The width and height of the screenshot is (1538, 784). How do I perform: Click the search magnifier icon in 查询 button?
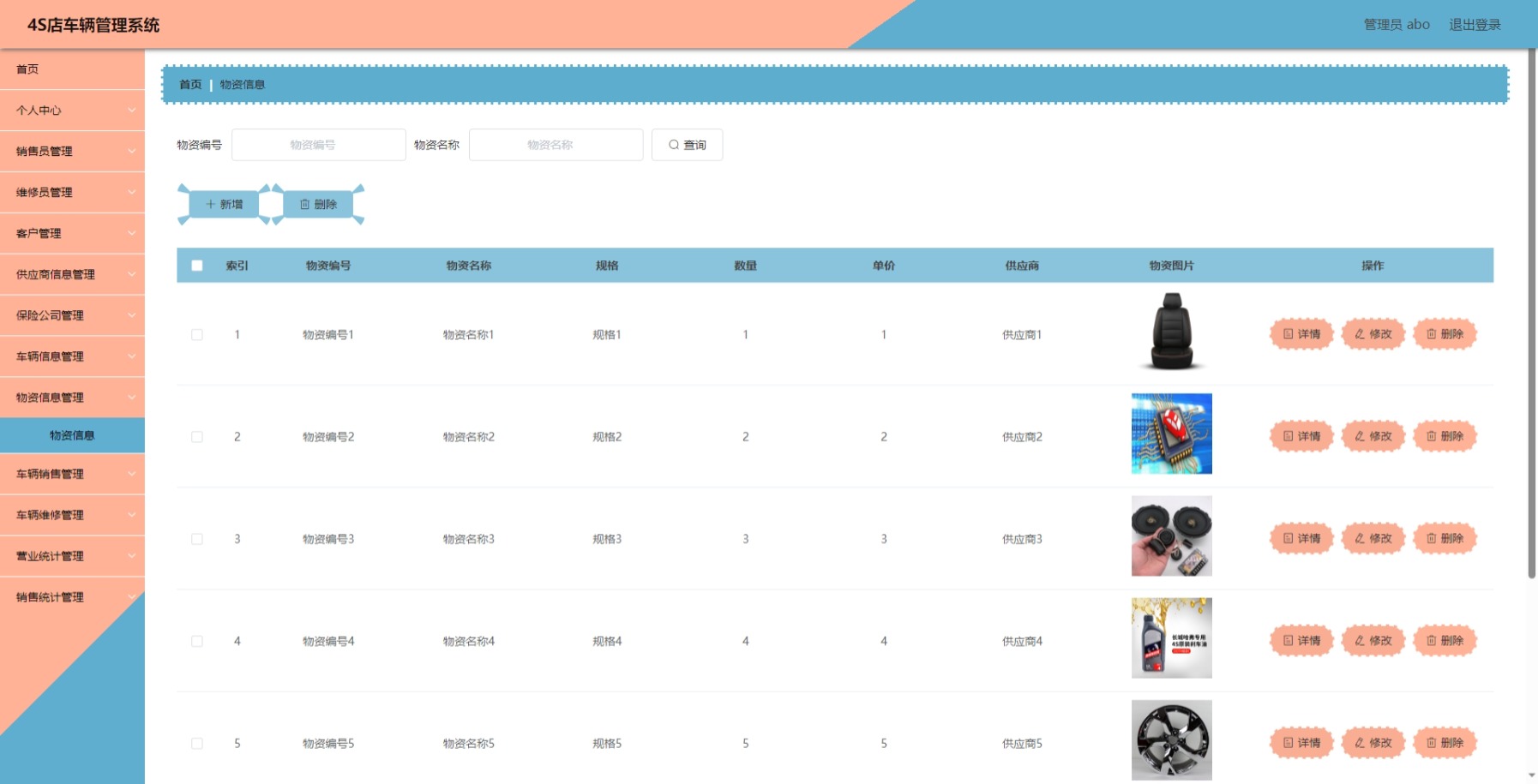click(x=674, y=145)
